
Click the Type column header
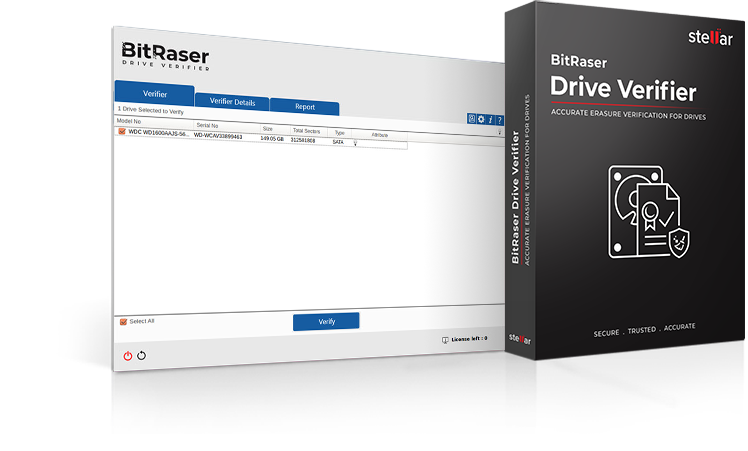click(340, 133)
